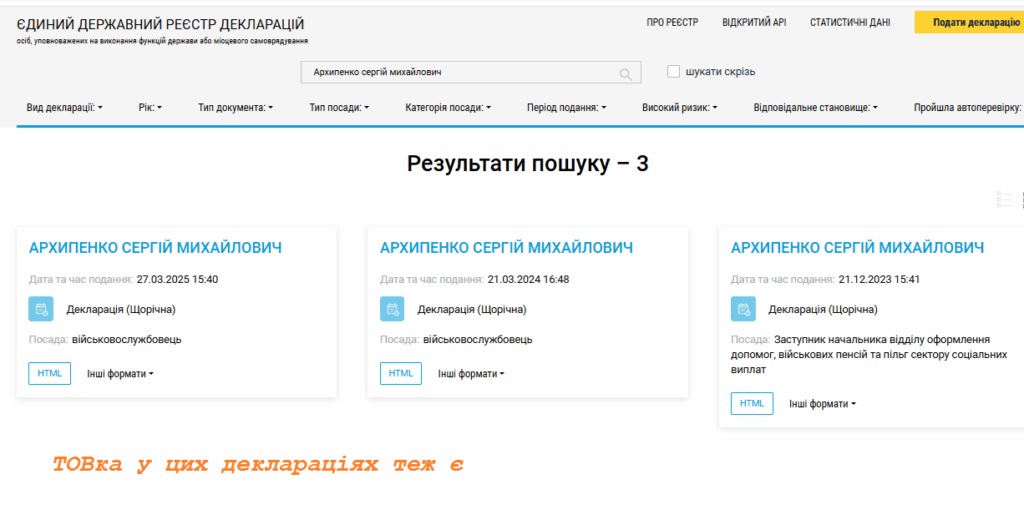Viewport: 1024px width, 515px height.
Task: Expand the 'Високий ризик' filter
Action: (680, 107)
